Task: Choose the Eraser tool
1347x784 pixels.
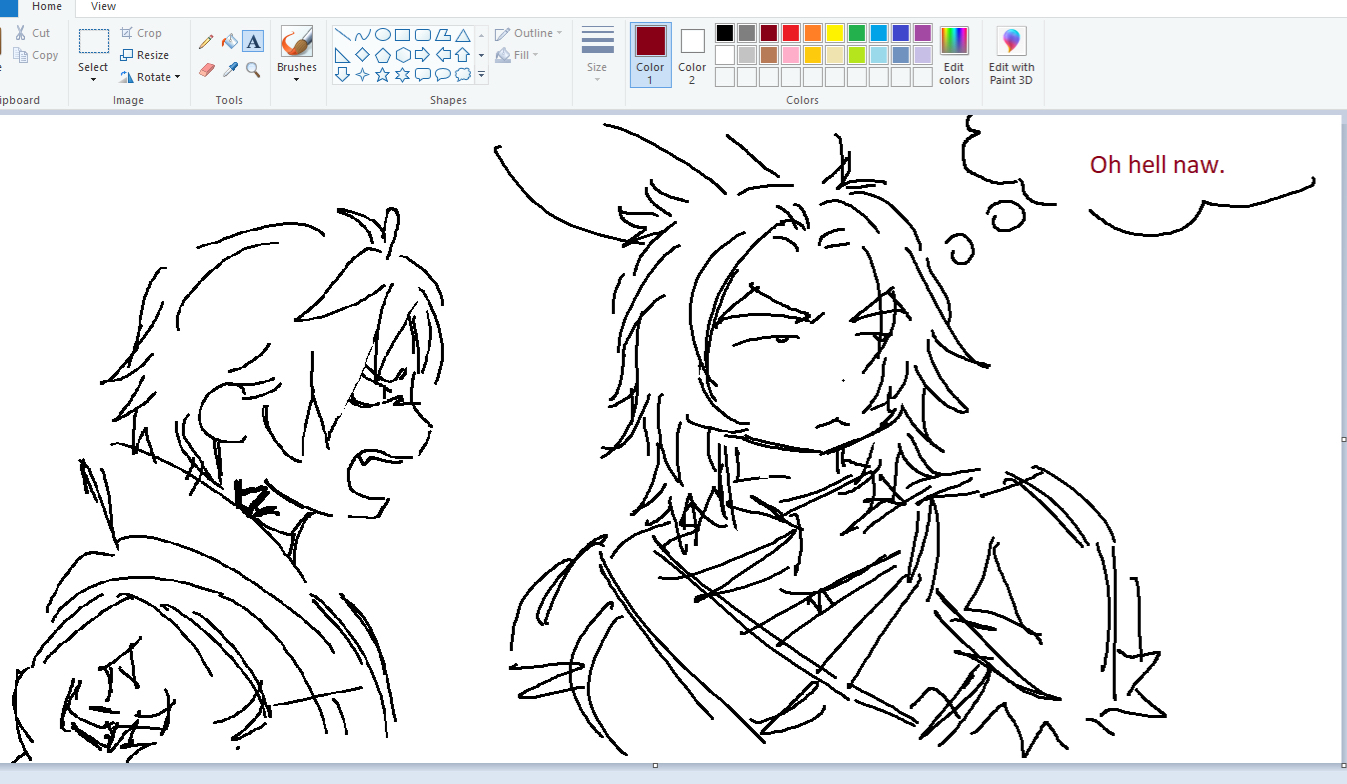Action: 206,69
